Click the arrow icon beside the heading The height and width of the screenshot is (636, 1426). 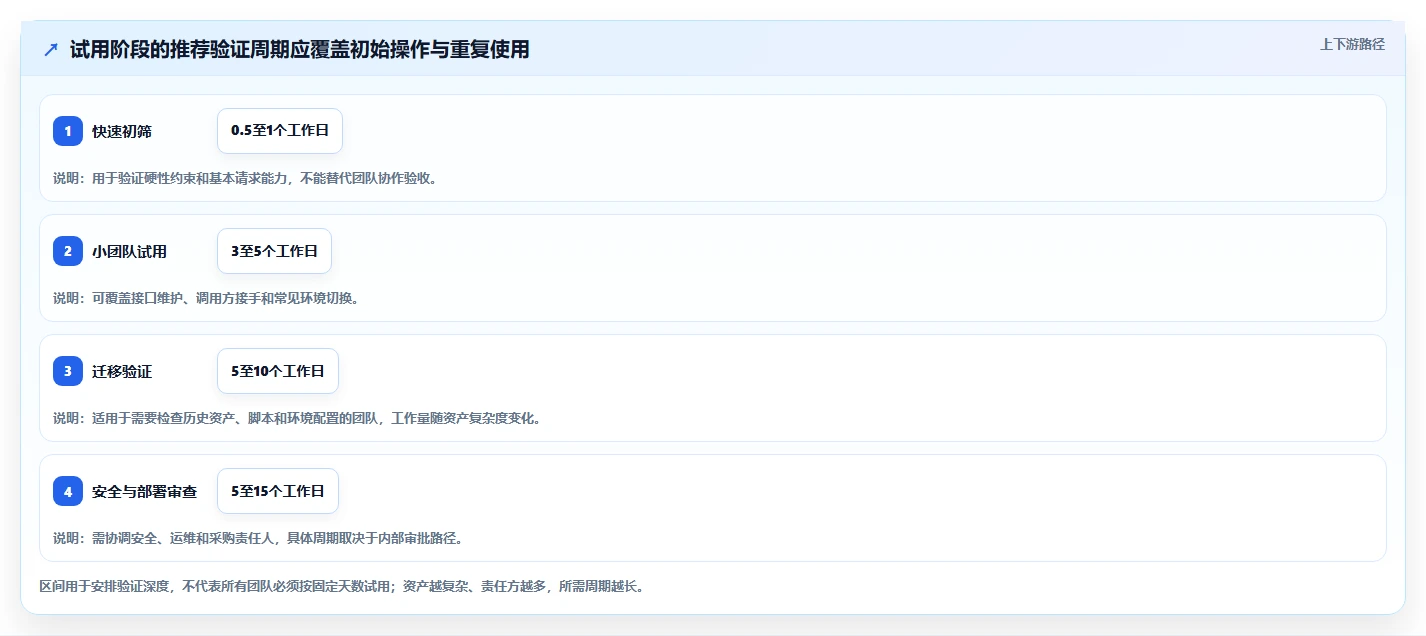pyautogui.click(x=51, y=50)
